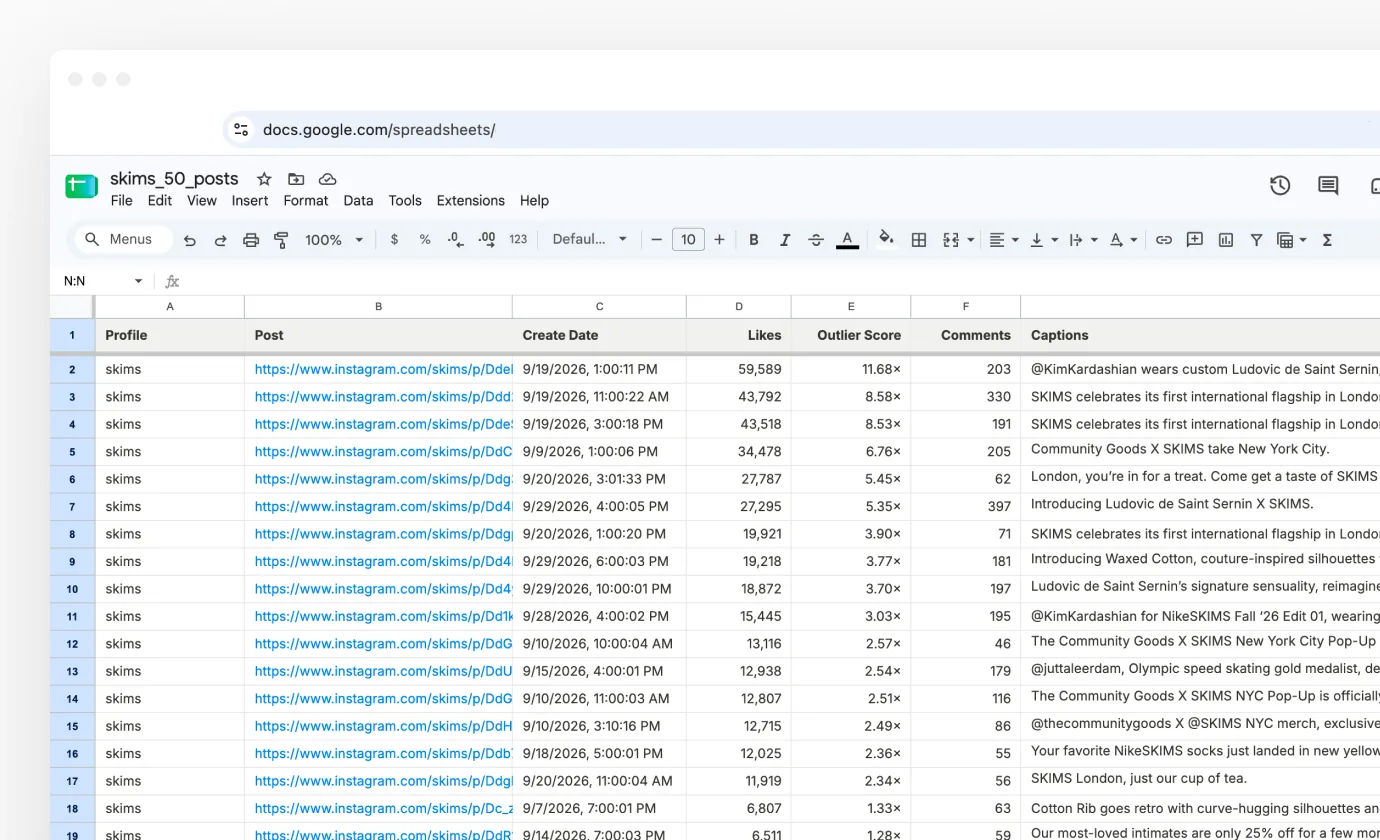Open the font family dropdown

(589, 239)
